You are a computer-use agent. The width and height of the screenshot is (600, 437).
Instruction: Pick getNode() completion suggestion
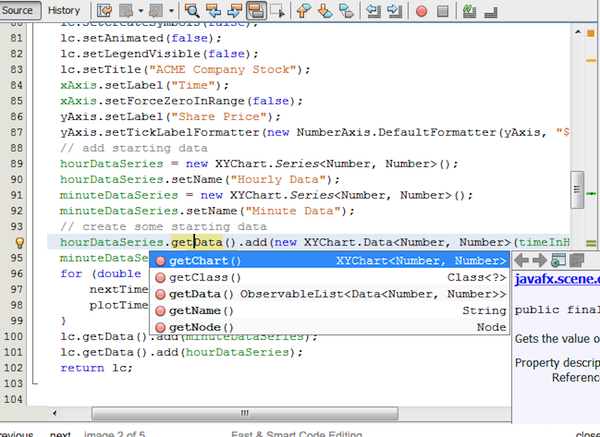(201, 327)
